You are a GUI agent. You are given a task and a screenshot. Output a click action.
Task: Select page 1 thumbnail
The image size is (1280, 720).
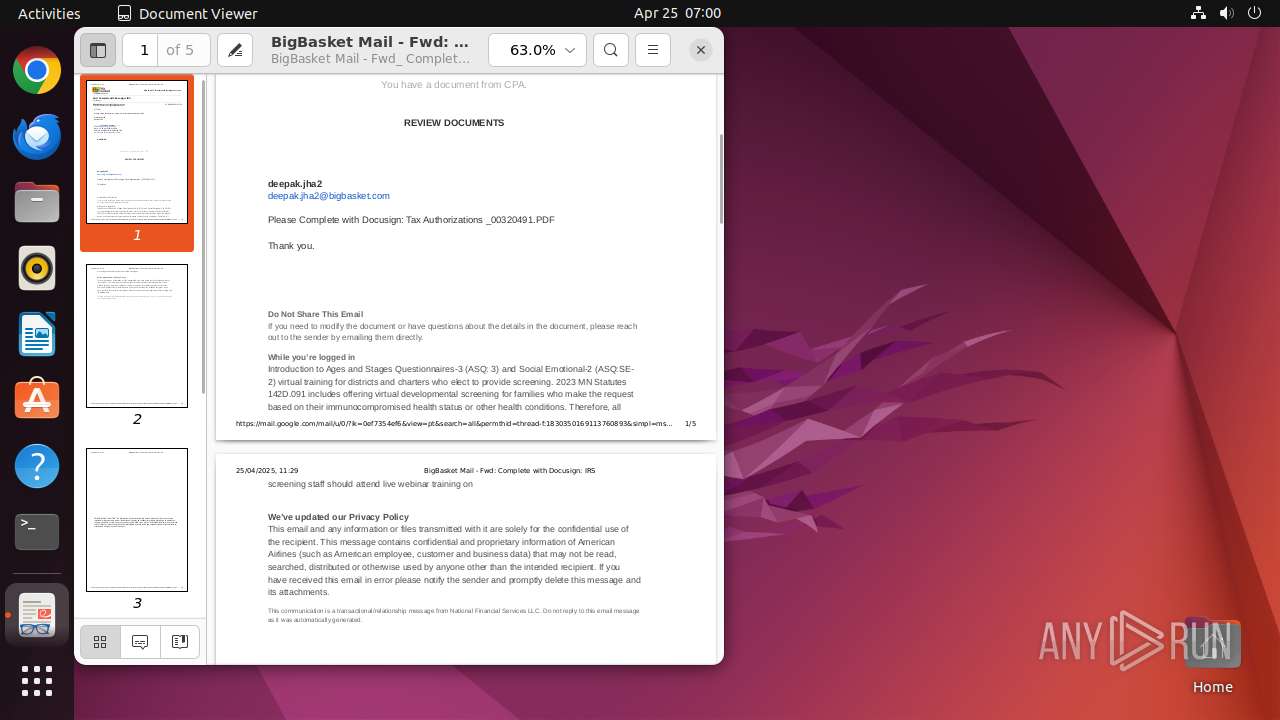[137, 152]
